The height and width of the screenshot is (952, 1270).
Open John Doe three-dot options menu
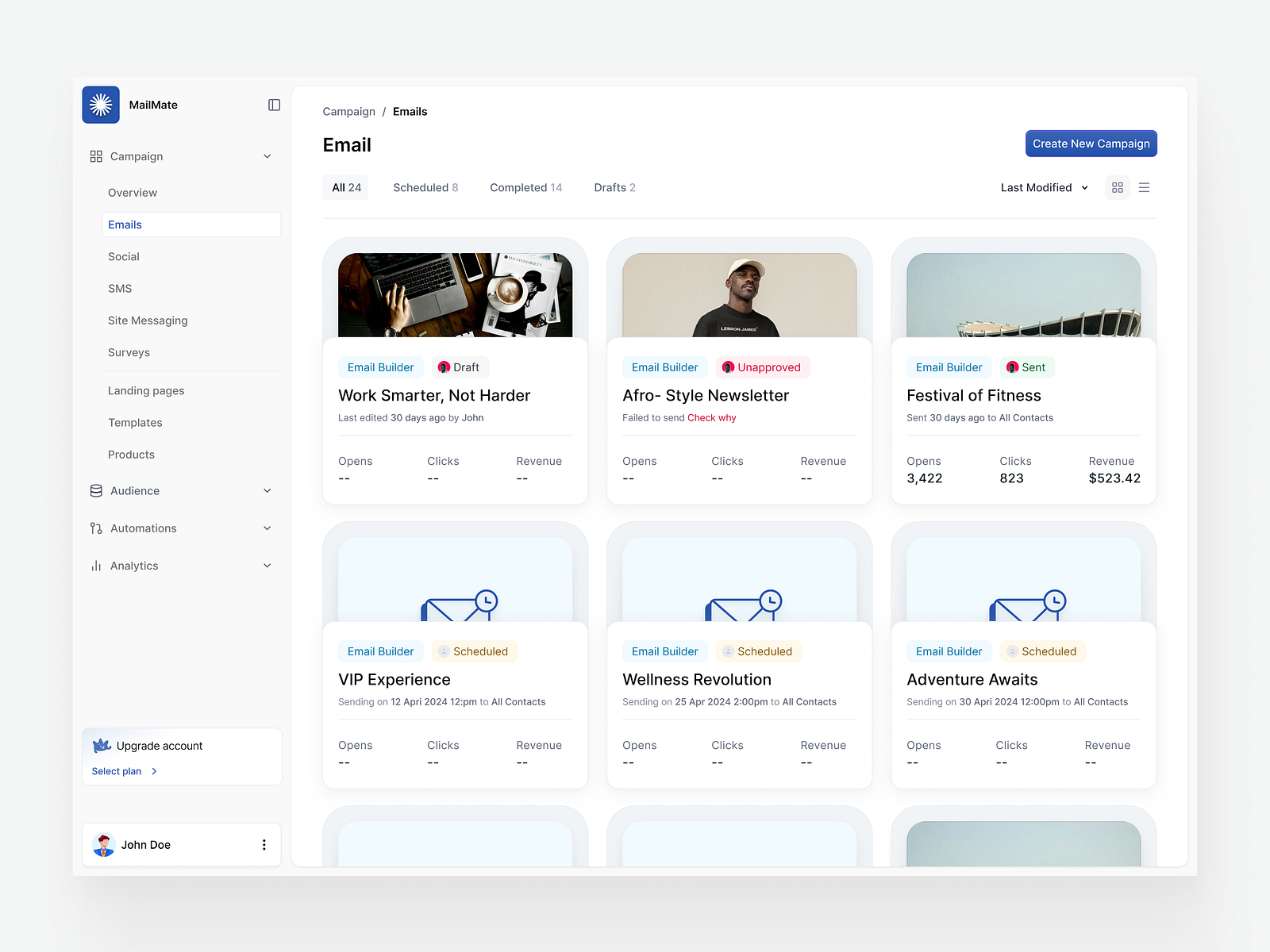click(264, 845)
